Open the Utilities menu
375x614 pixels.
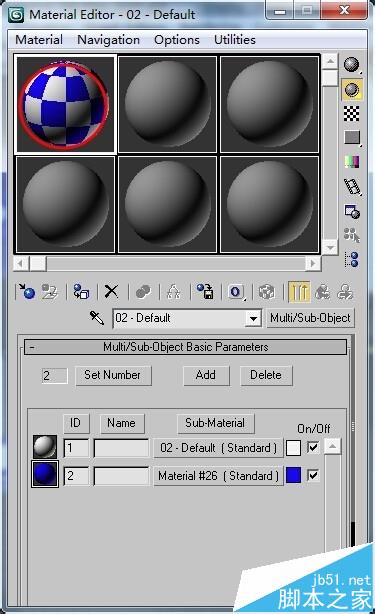235,40
